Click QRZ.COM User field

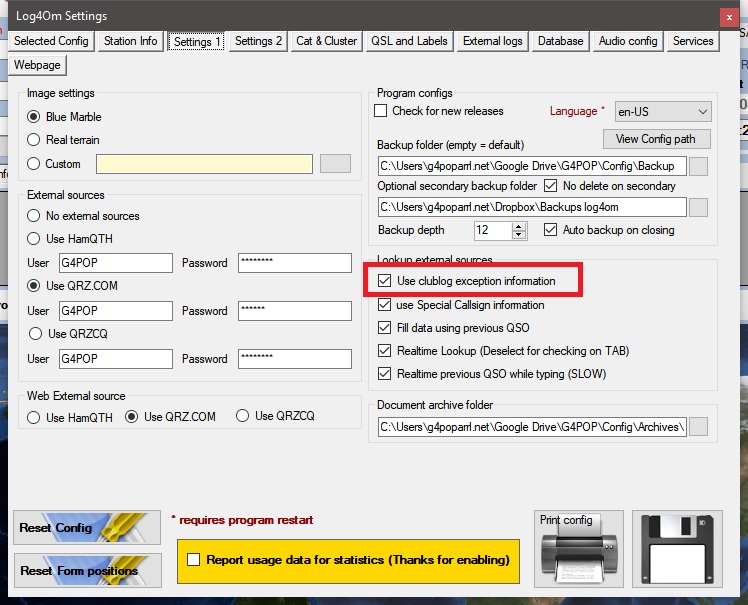[x=116, y=311]
